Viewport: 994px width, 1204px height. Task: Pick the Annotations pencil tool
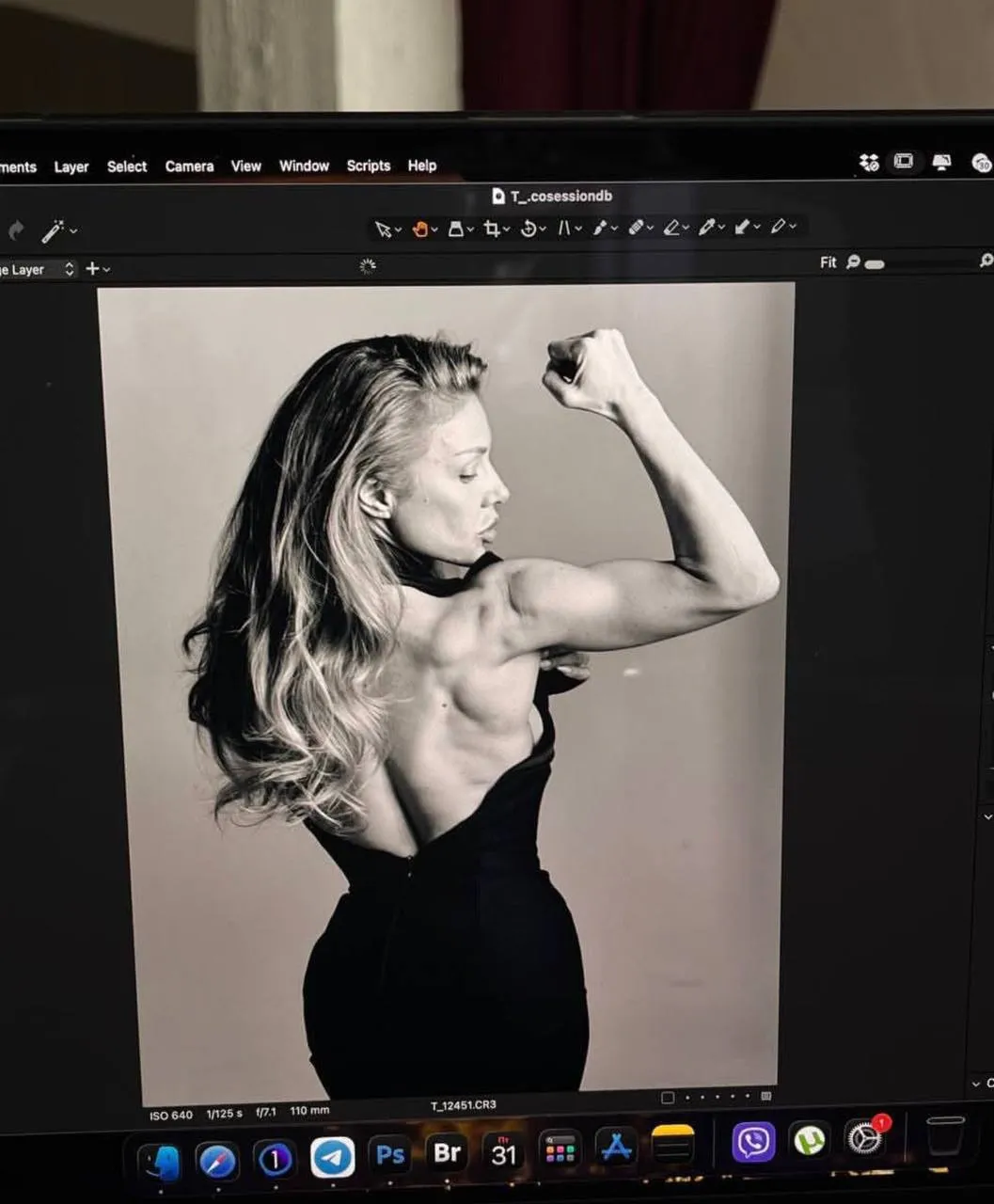coord(779,227)
